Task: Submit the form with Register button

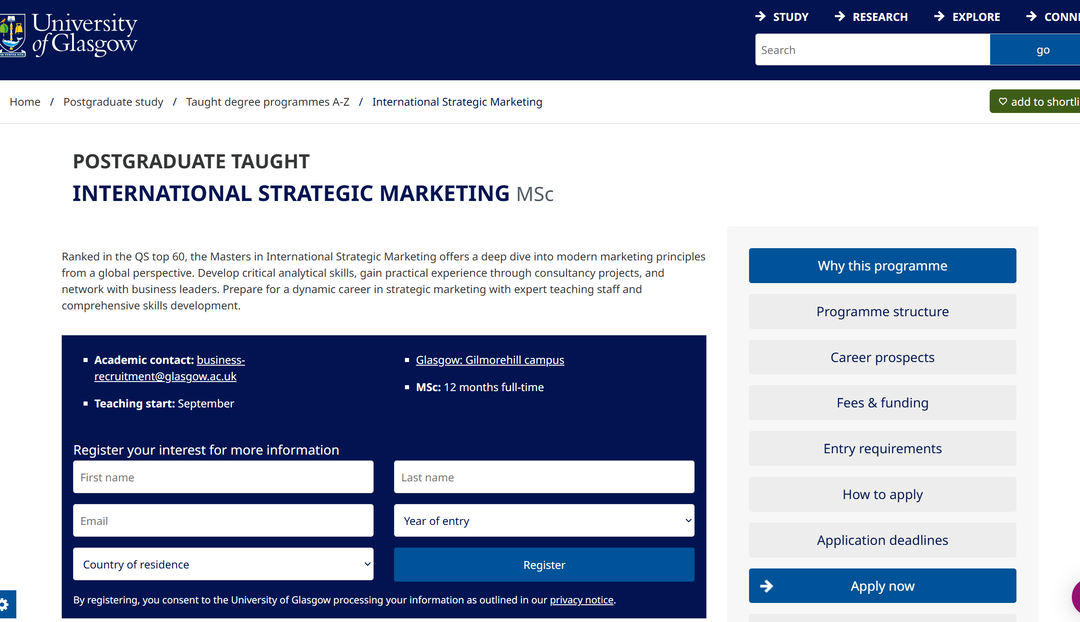Action: pyautogui.click(x=544, y=565)
